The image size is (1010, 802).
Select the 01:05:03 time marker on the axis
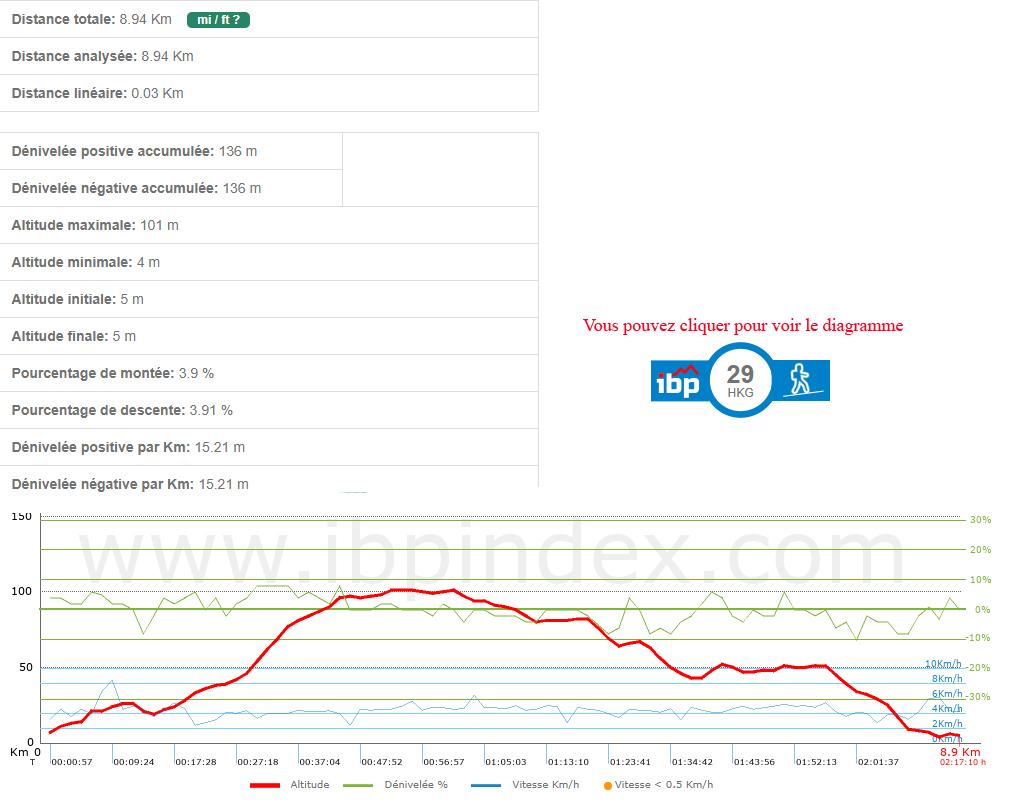click(x=506, y=761)
